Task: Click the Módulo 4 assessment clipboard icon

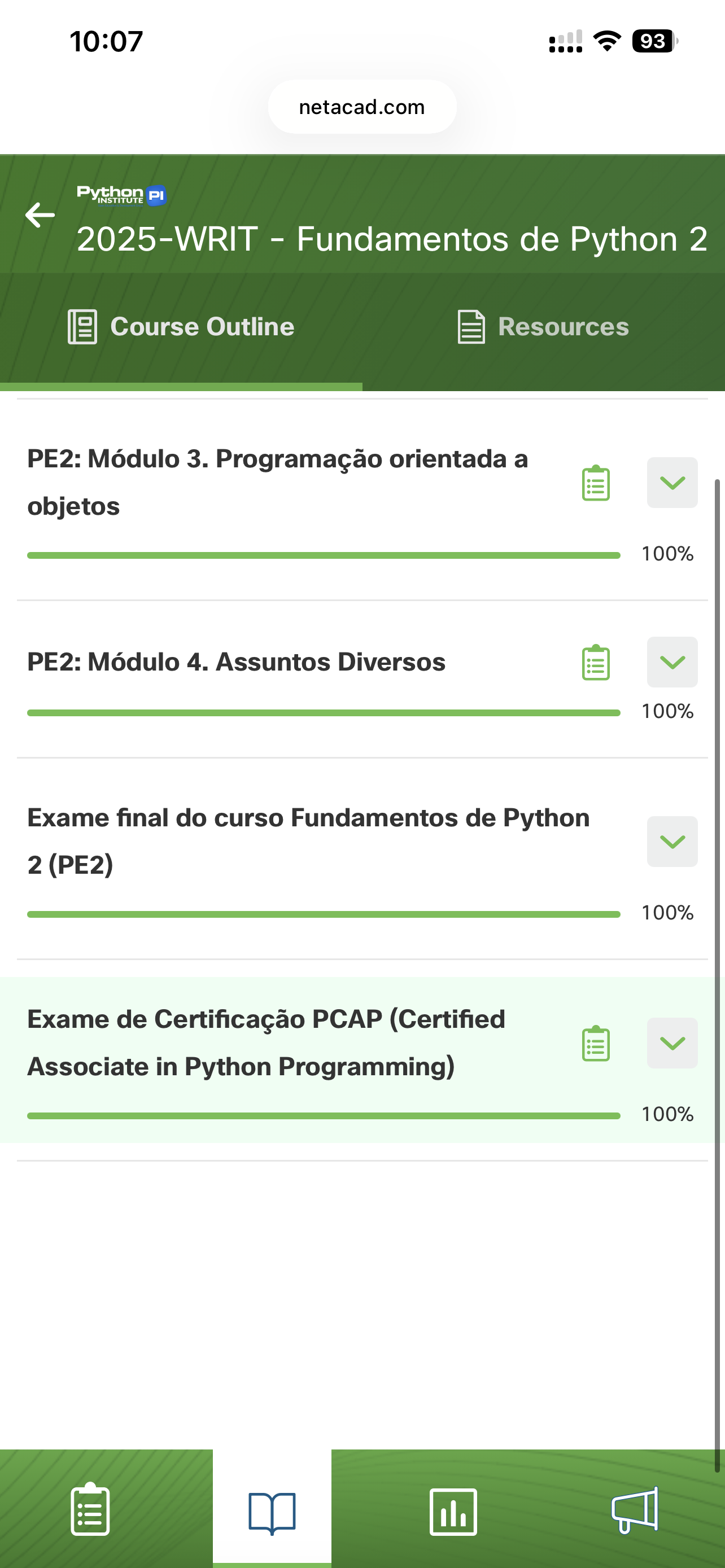Action: tap(595, 662)
